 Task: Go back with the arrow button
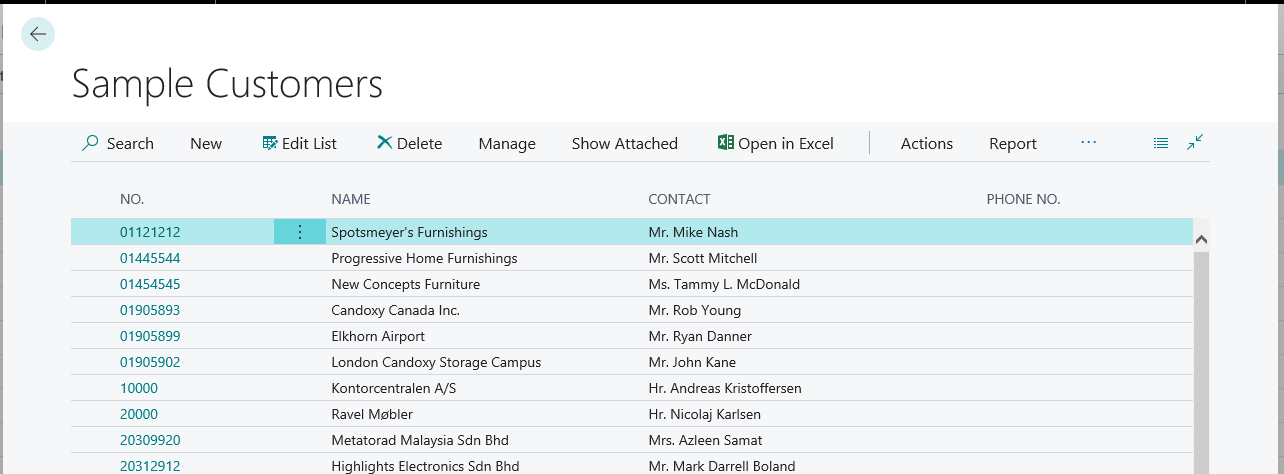38,34
